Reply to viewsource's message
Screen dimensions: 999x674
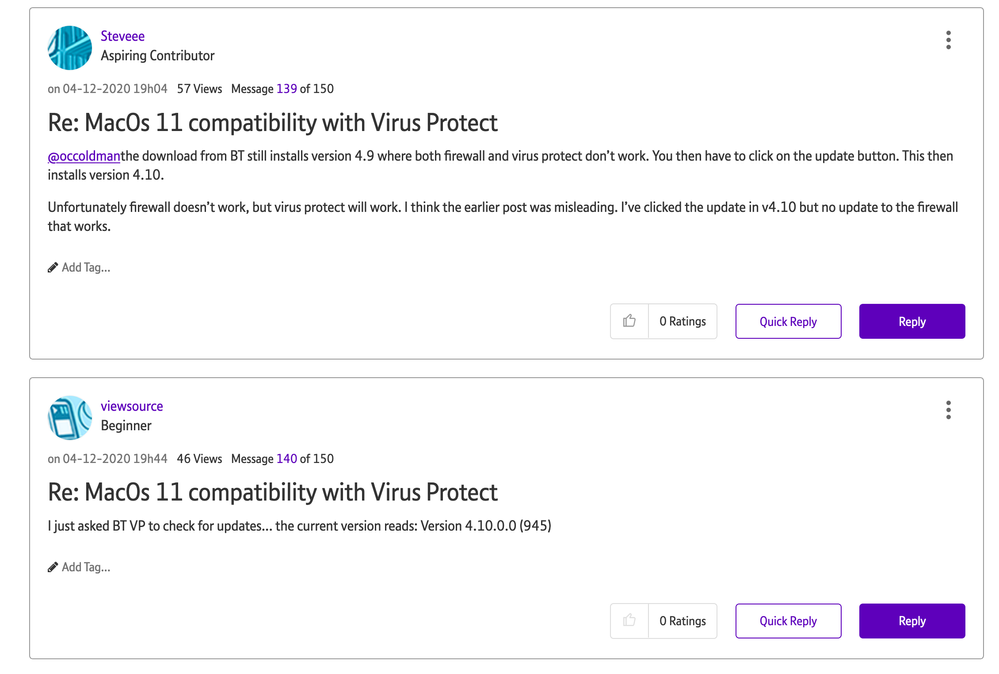911,621
